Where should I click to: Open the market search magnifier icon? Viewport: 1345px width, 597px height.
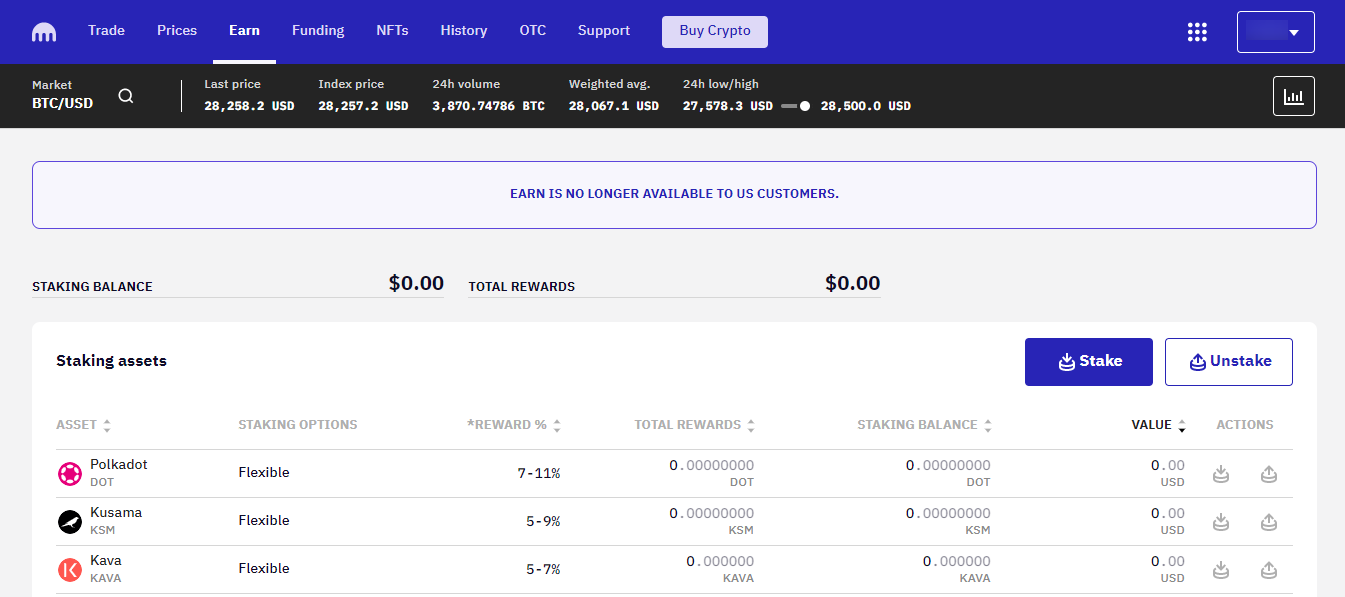tap(126, 96)
